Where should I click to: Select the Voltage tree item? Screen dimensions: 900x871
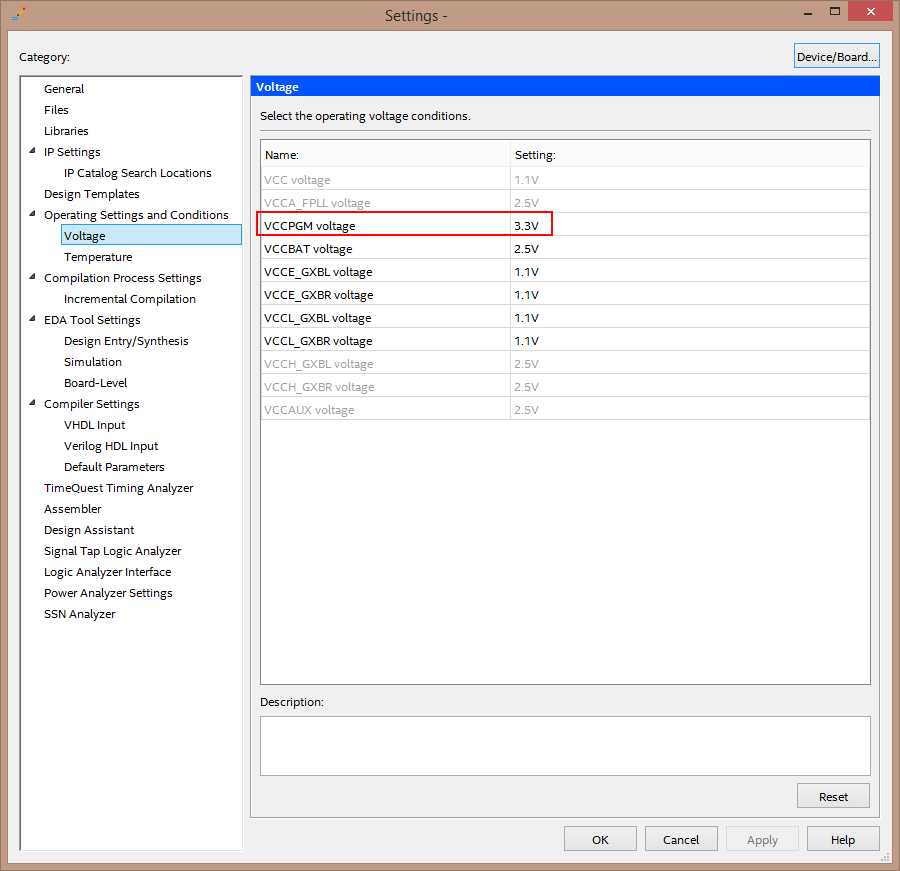pyautogui.click(x=152, y=235)
